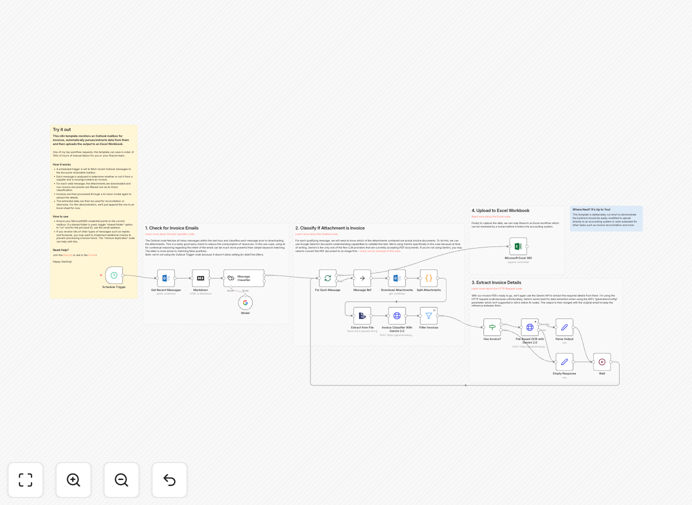
Task: Select the Has Invoice? switch node
Action: click(x=492, y=327)
